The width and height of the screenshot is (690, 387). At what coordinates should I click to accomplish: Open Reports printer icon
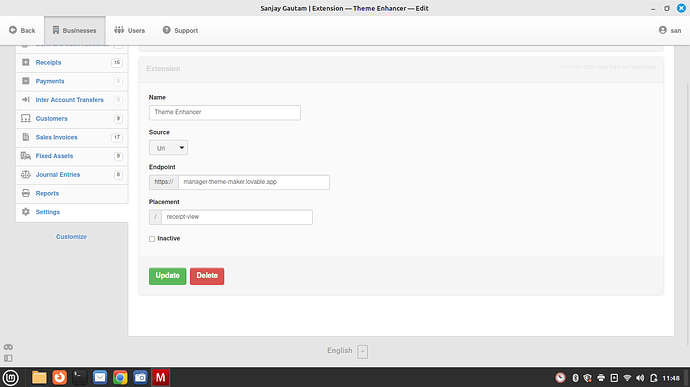[x=26, y=193]
